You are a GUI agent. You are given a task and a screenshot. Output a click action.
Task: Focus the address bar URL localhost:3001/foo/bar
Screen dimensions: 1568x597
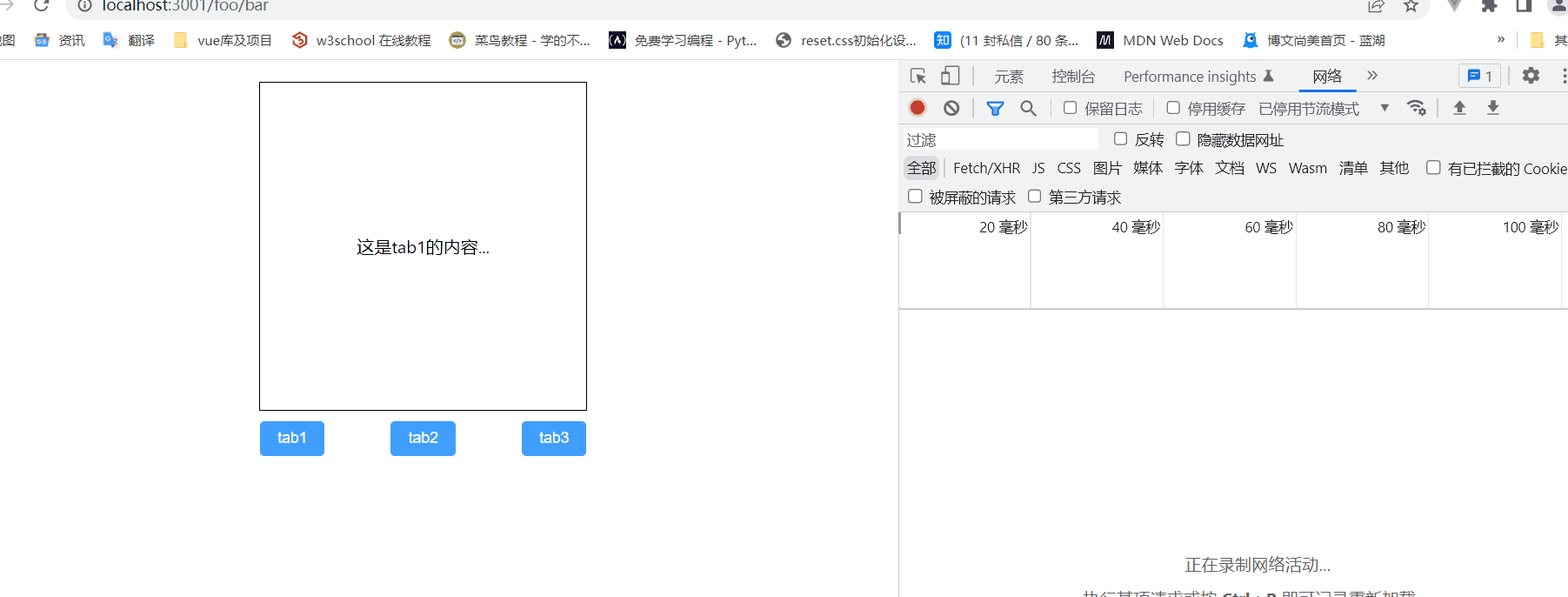(x=185, y=6)
